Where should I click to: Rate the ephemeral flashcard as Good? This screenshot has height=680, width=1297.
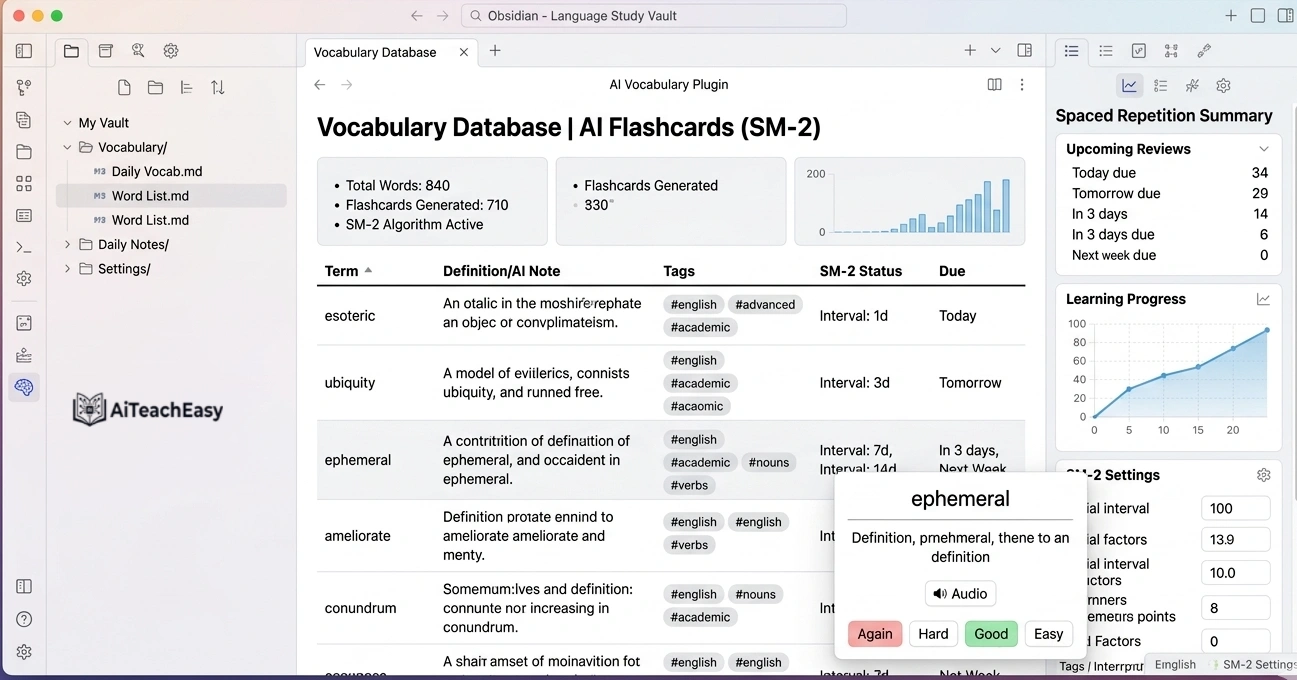pos(990,633)
